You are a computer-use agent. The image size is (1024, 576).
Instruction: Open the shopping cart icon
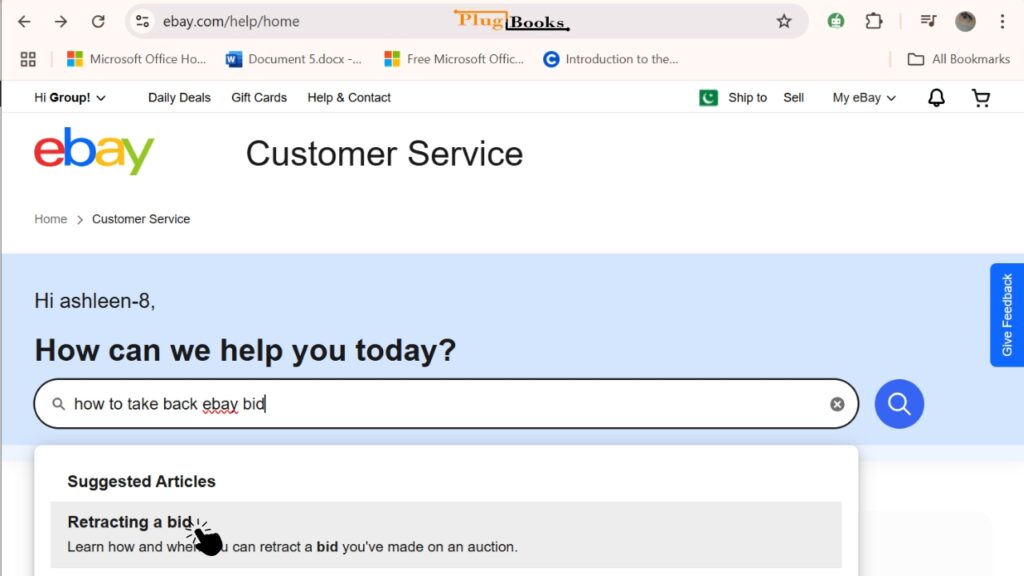980,98
